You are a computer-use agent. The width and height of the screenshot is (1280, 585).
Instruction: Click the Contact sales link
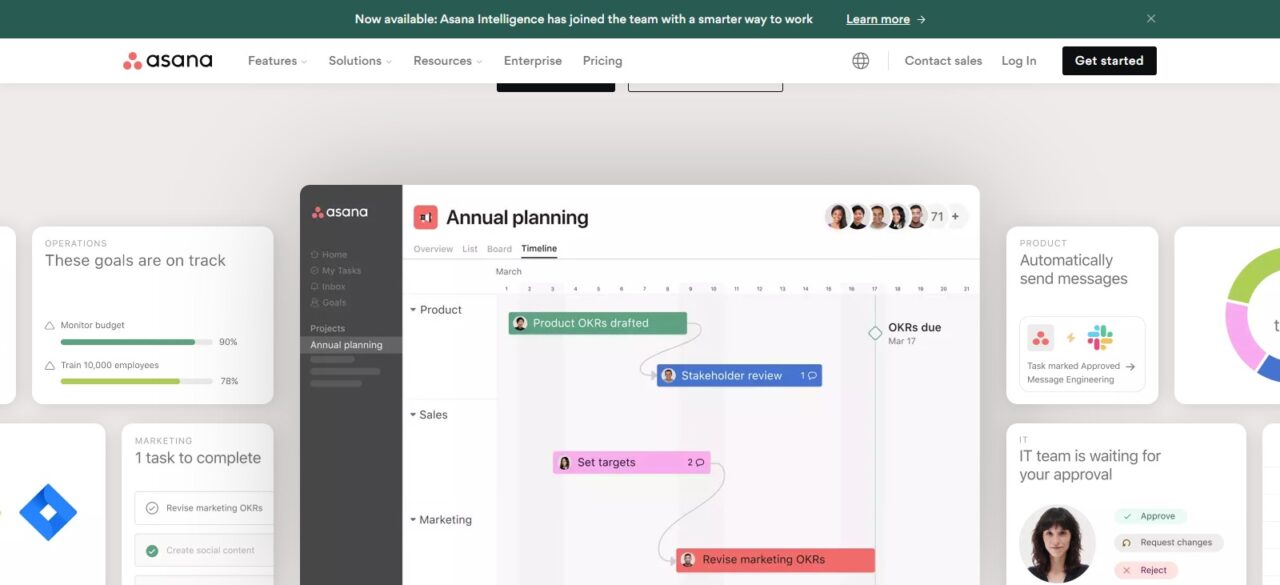[943, 61]
